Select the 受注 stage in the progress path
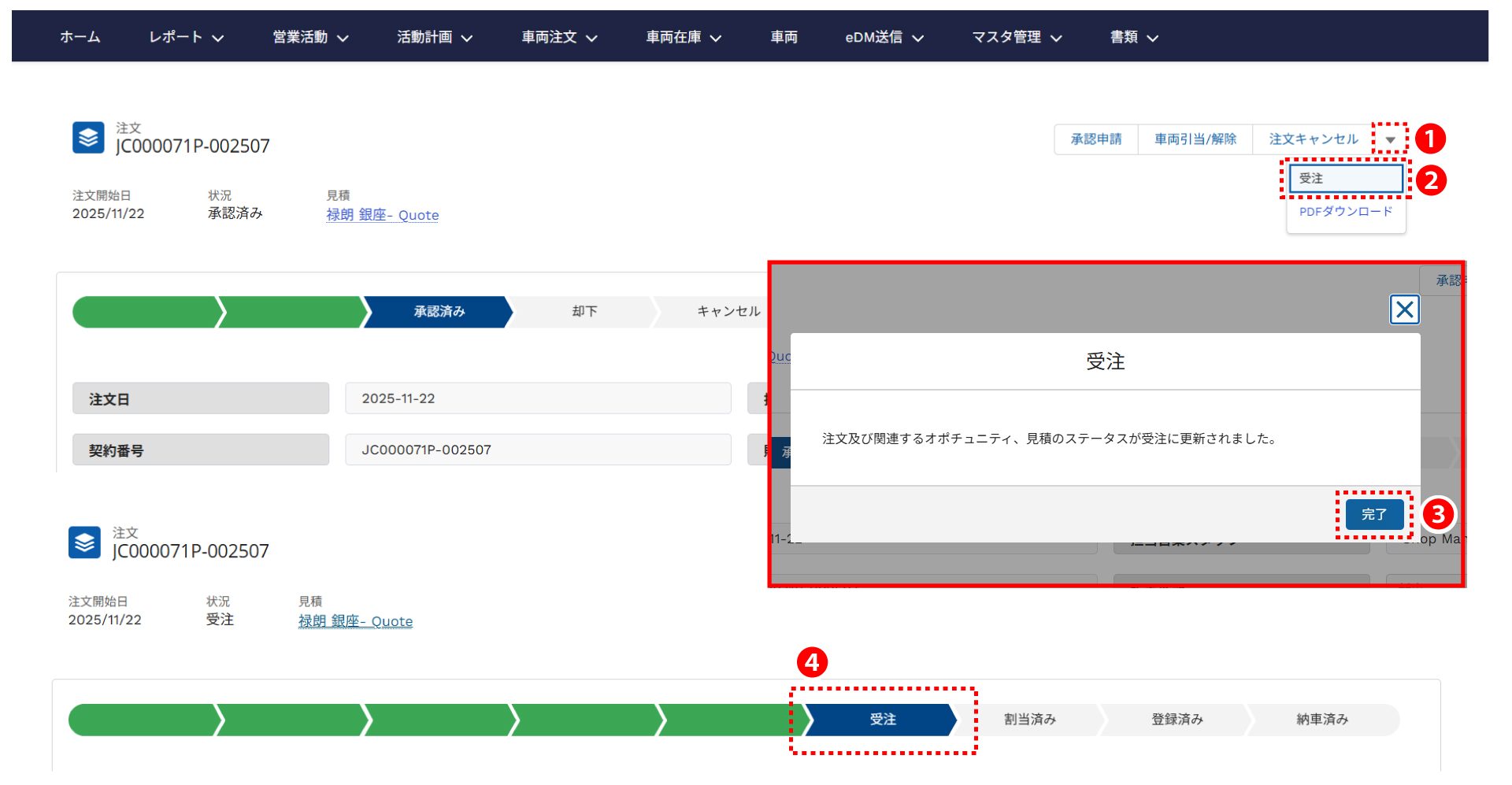1512x785 pixels. point(882,720)
